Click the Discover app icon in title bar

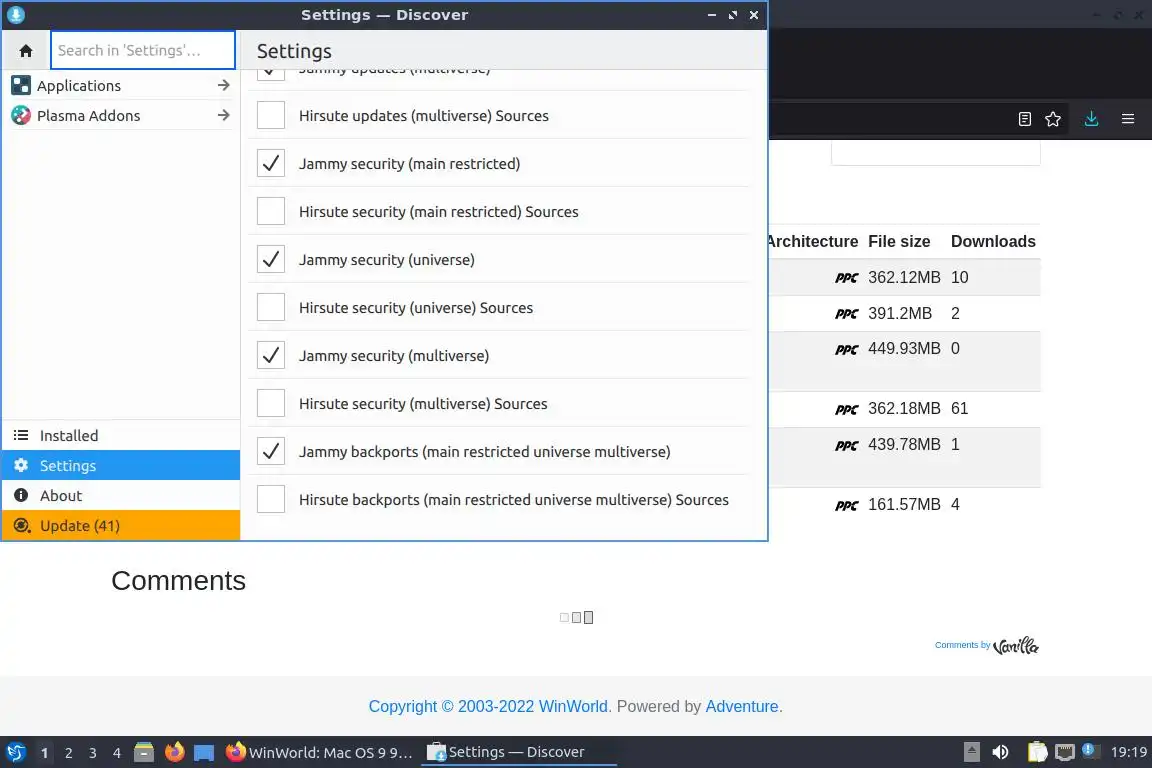(x=15, y=15)
